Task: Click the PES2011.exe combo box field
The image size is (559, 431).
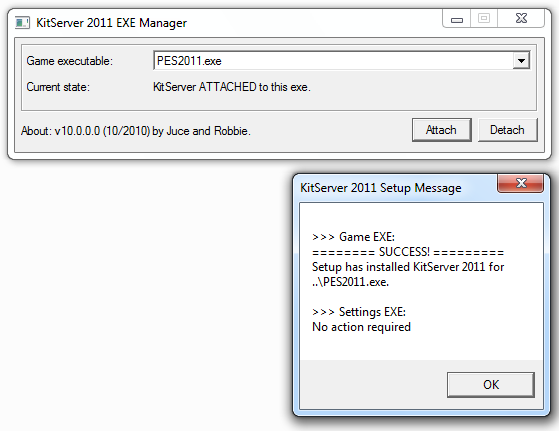Action: 342,61
